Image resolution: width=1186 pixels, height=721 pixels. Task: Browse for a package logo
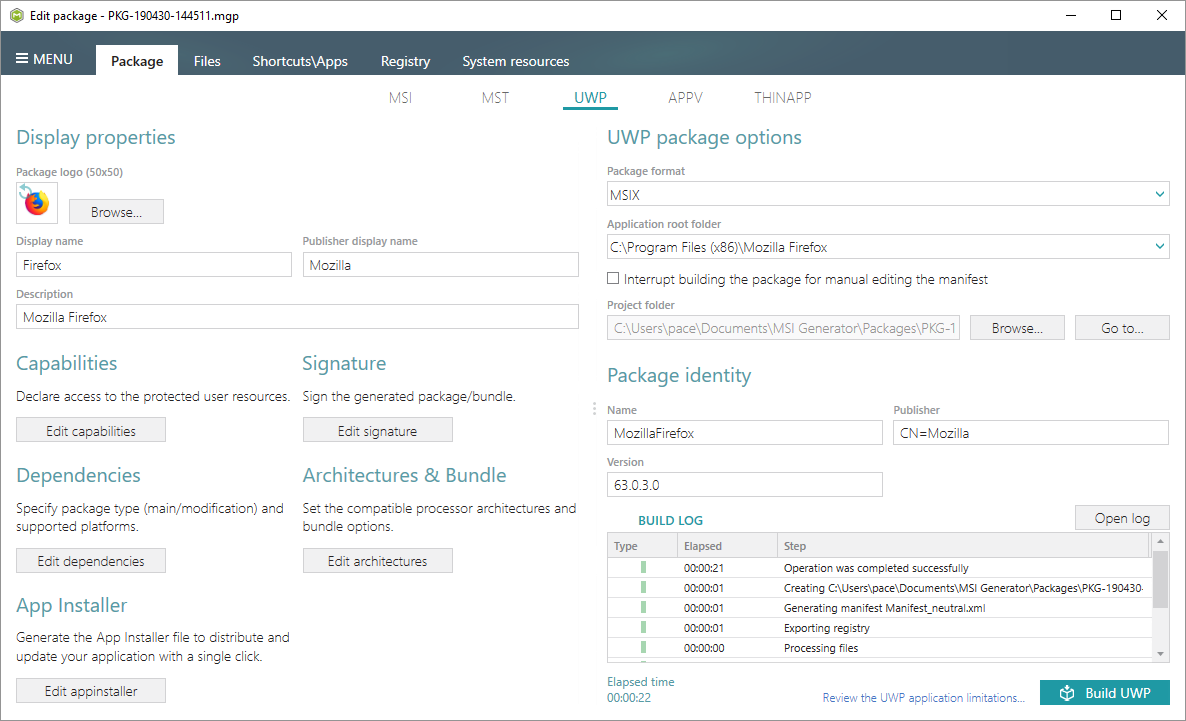116,212
